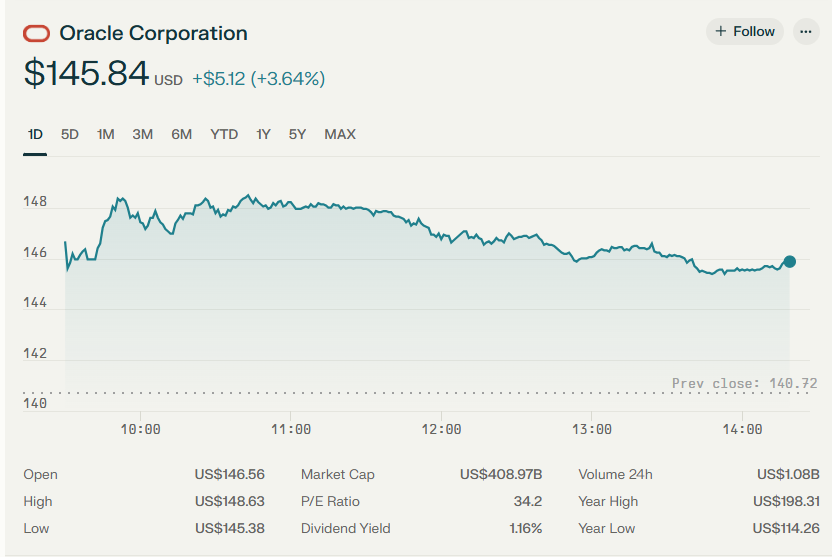
Task: Click the Open value US$146.56
Action: coord(229,474)
